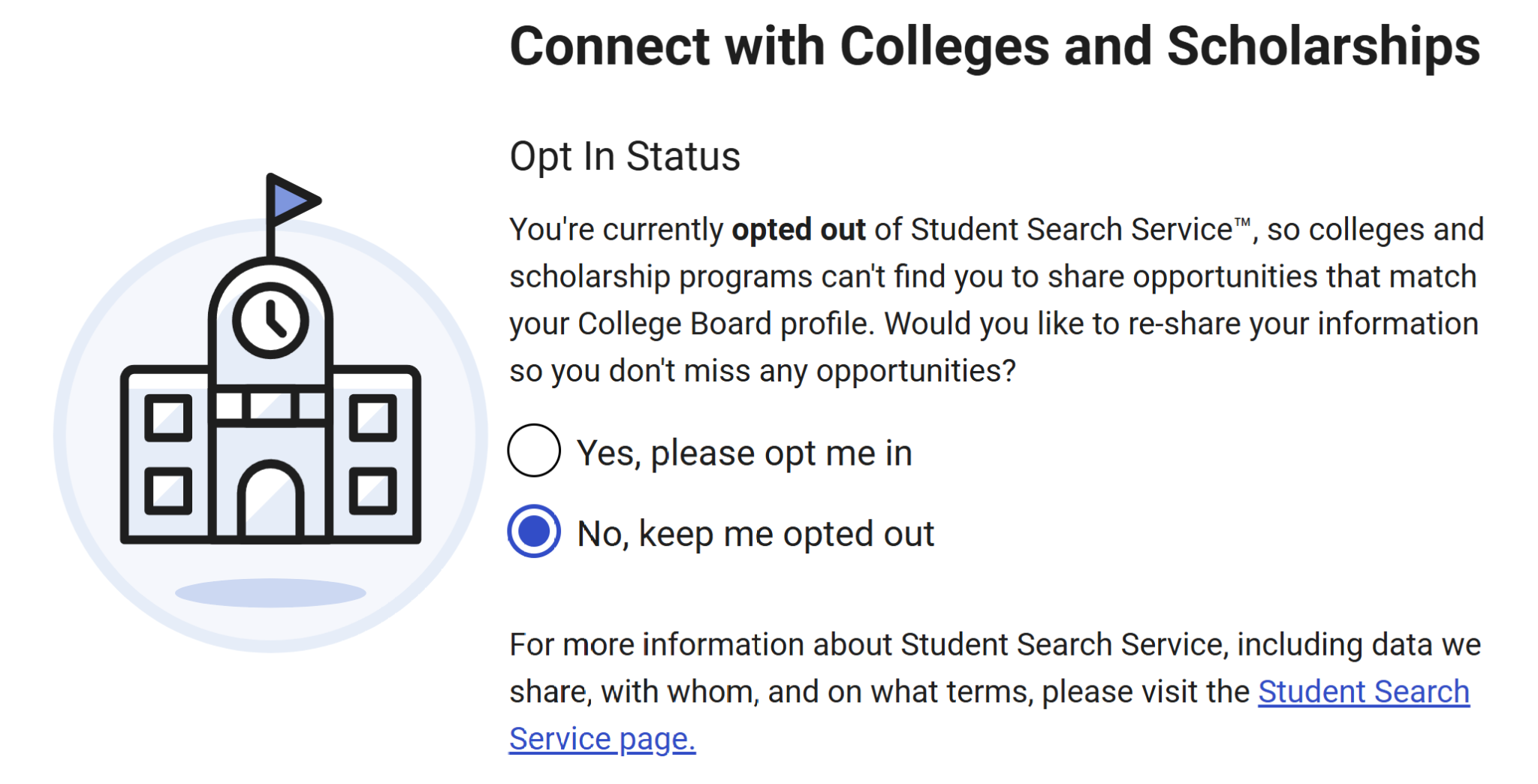Click the middle small window above the door

click(x=270, y=406)
